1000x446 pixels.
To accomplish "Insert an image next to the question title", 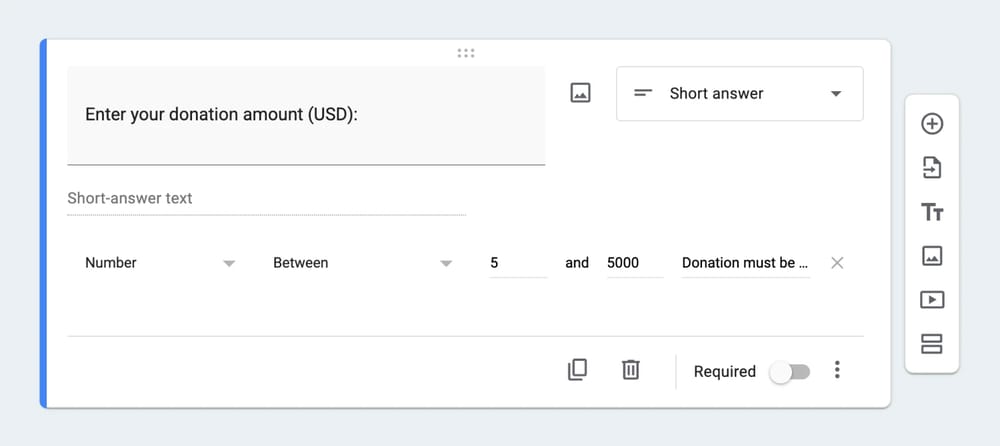I will (x=580, y=93).
